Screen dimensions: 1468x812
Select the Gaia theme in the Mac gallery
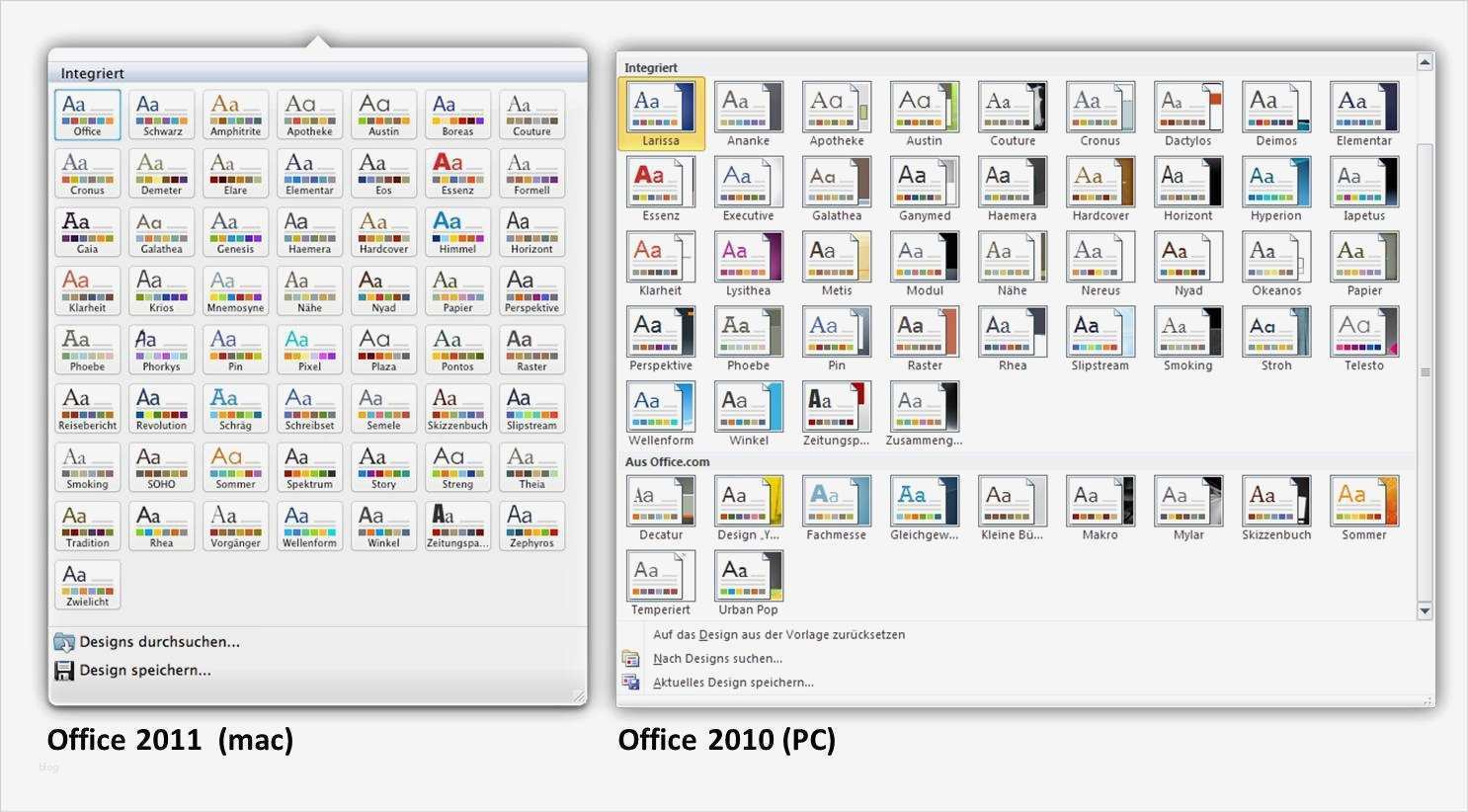coord(88,232)
